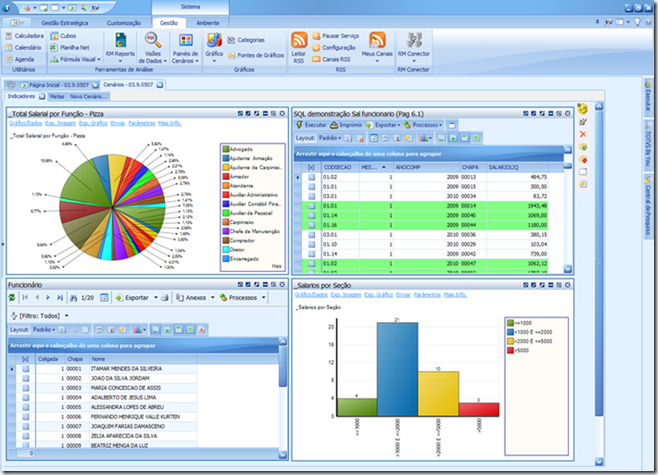Check SQL row with CHAPA 00040
658x475 pixels.
(311, 216)
